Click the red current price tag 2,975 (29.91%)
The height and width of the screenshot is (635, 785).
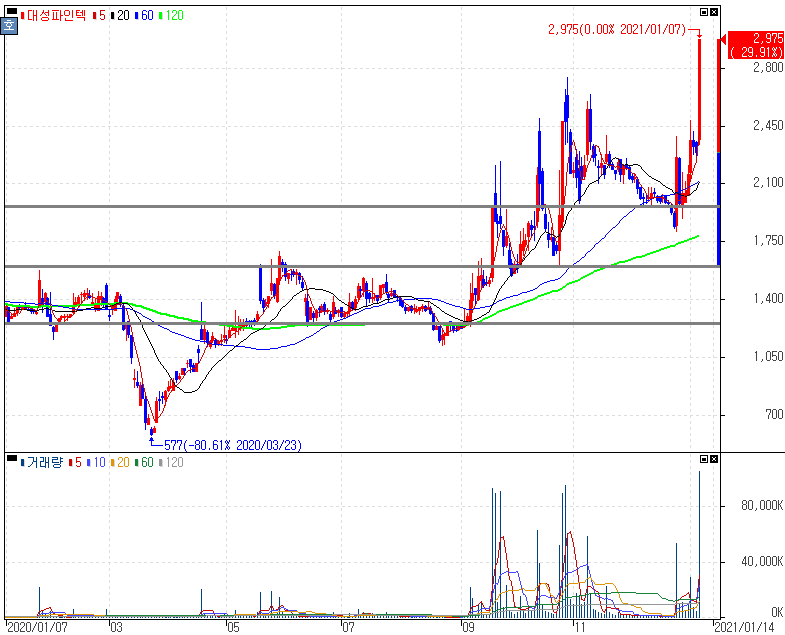[755, 45]
